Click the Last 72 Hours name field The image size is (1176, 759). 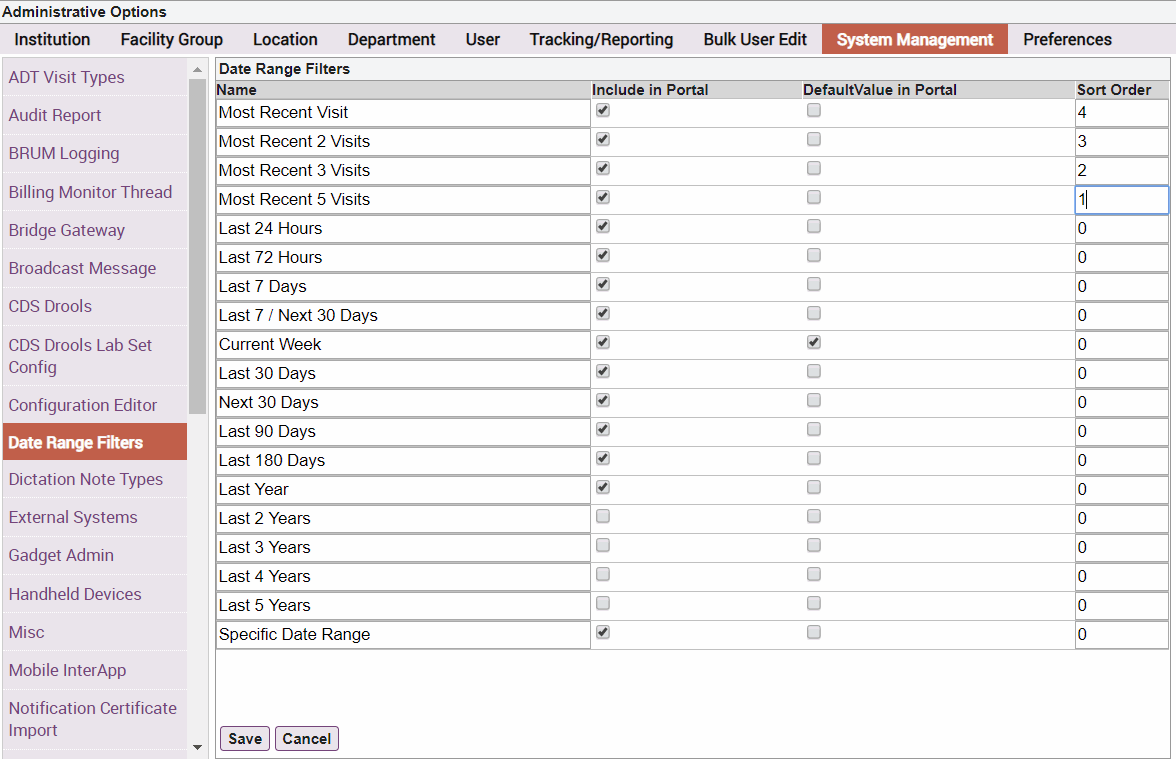tap(404, 258)
